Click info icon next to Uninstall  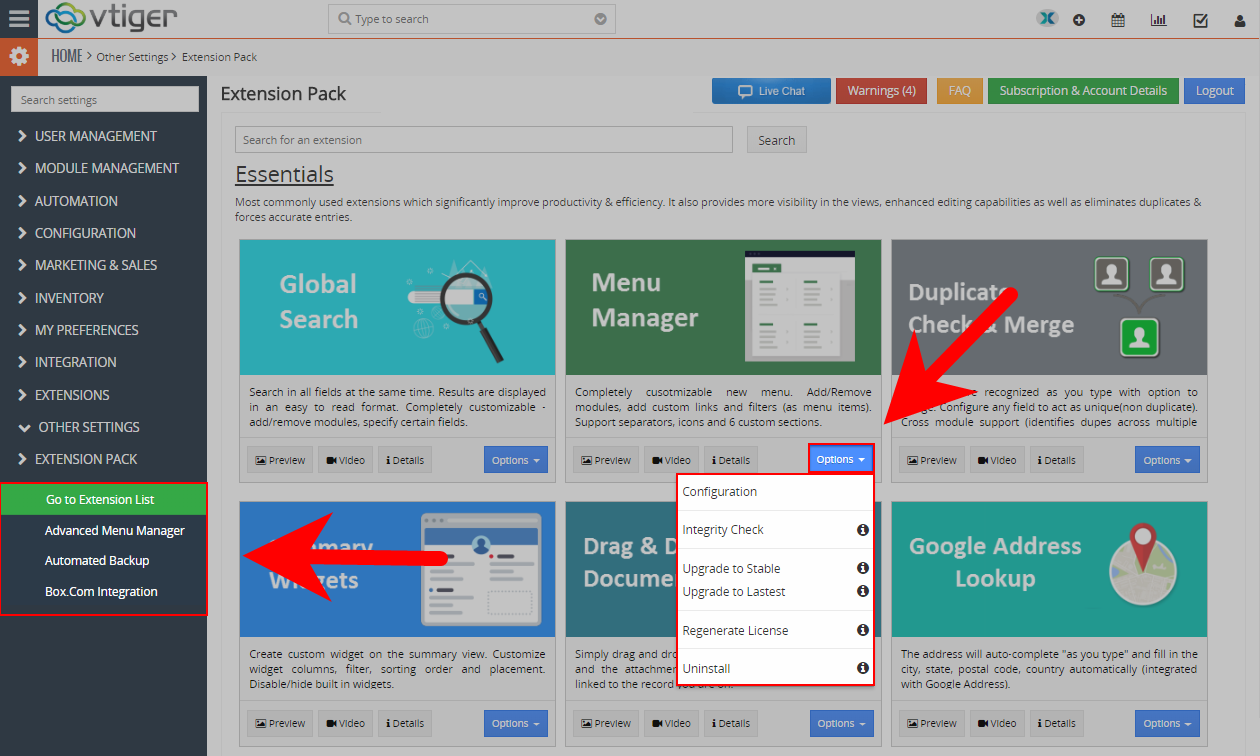click(862, 668)
